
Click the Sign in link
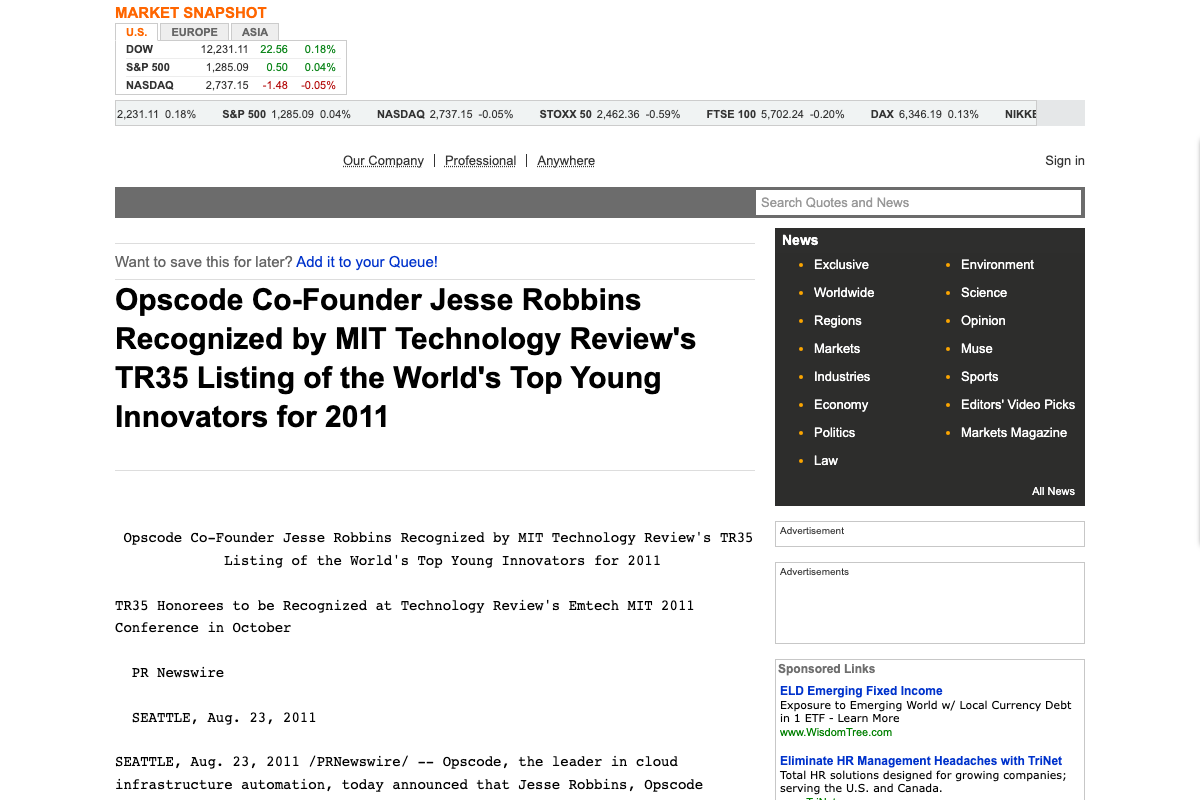click(x=1064, y=160)
